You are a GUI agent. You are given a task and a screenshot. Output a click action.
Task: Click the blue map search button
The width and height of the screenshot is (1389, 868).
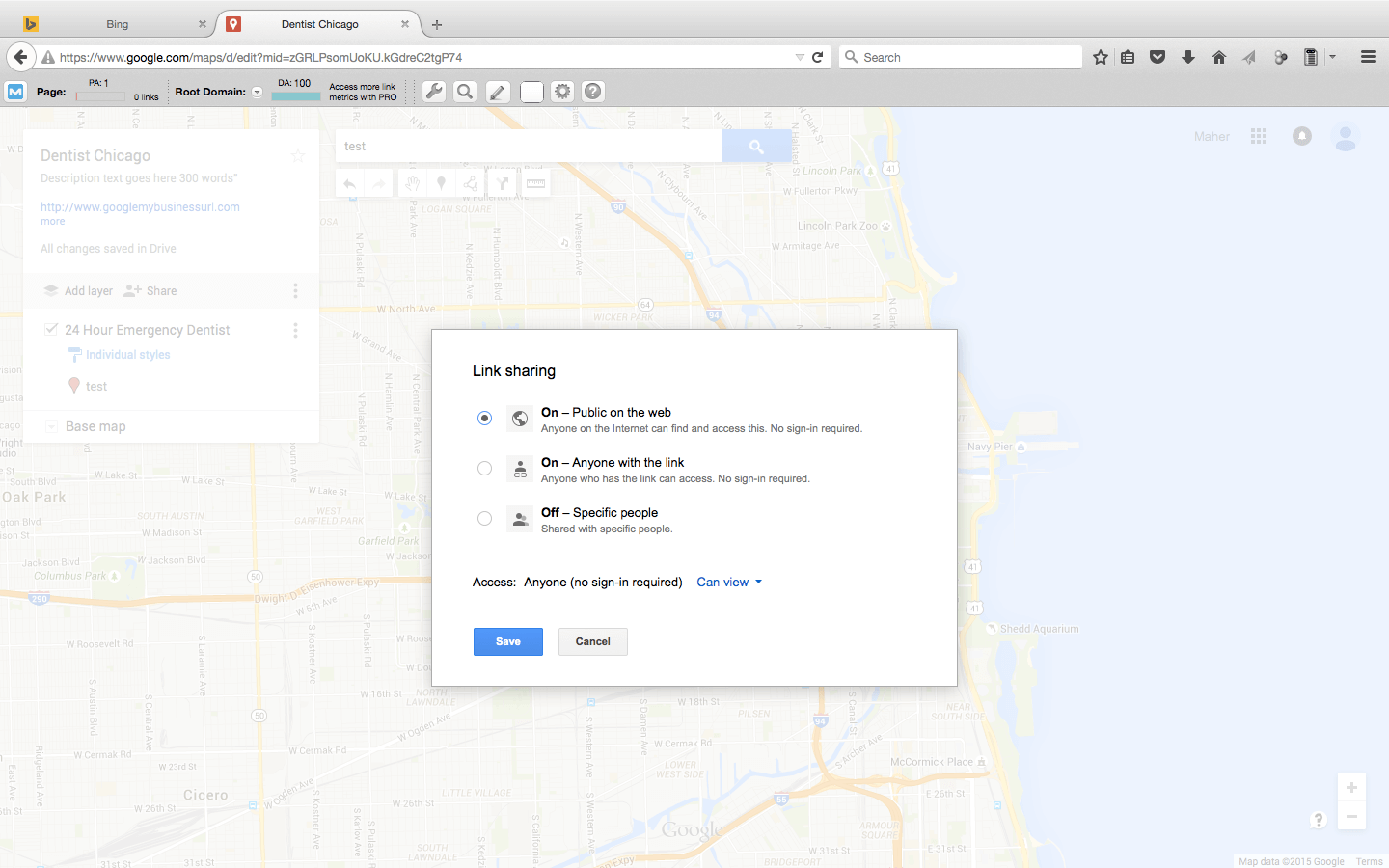(x=756, y=147)
